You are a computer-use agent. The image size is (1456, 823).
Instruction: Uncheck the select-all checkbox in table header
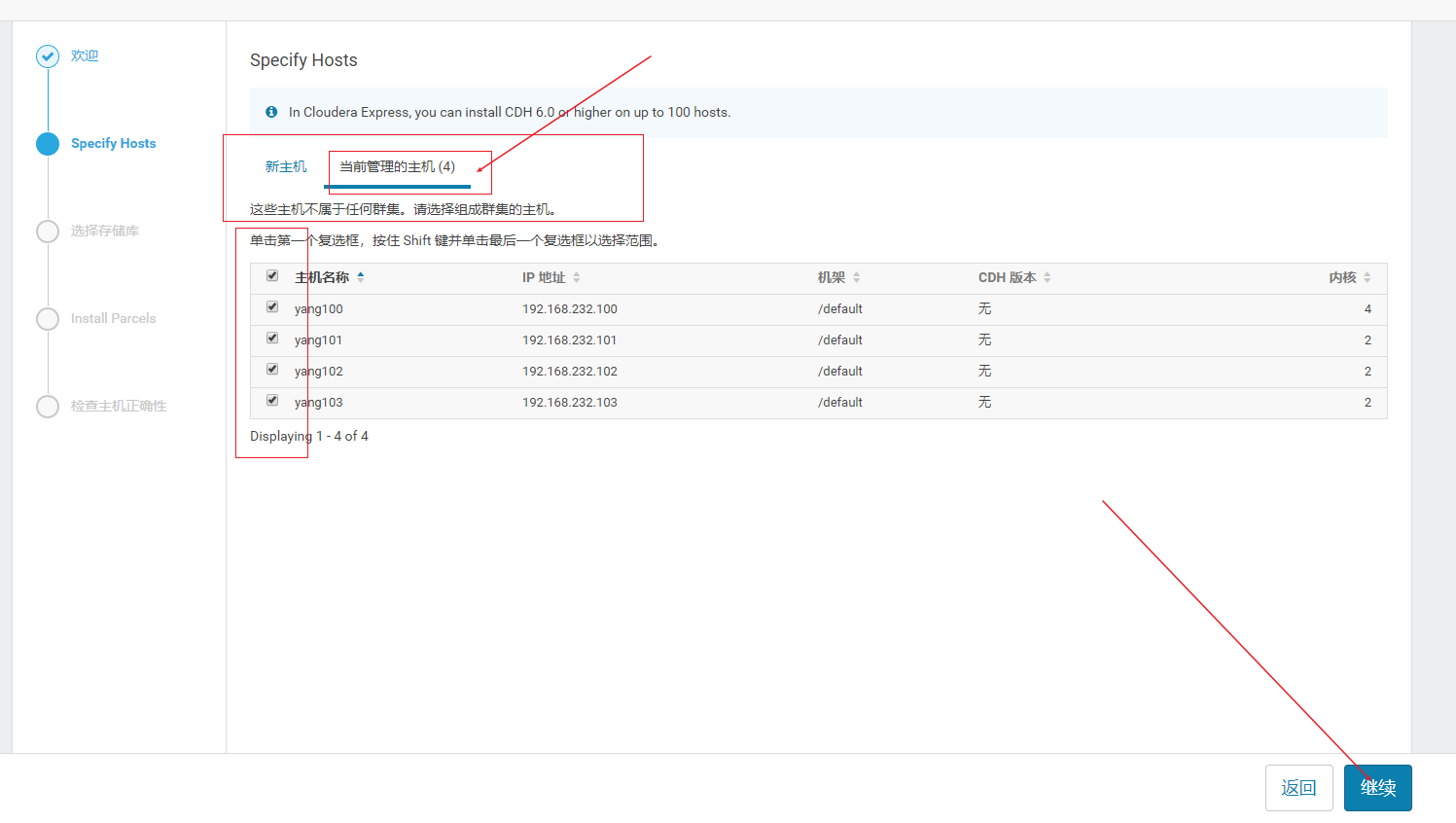click(272, 275)
